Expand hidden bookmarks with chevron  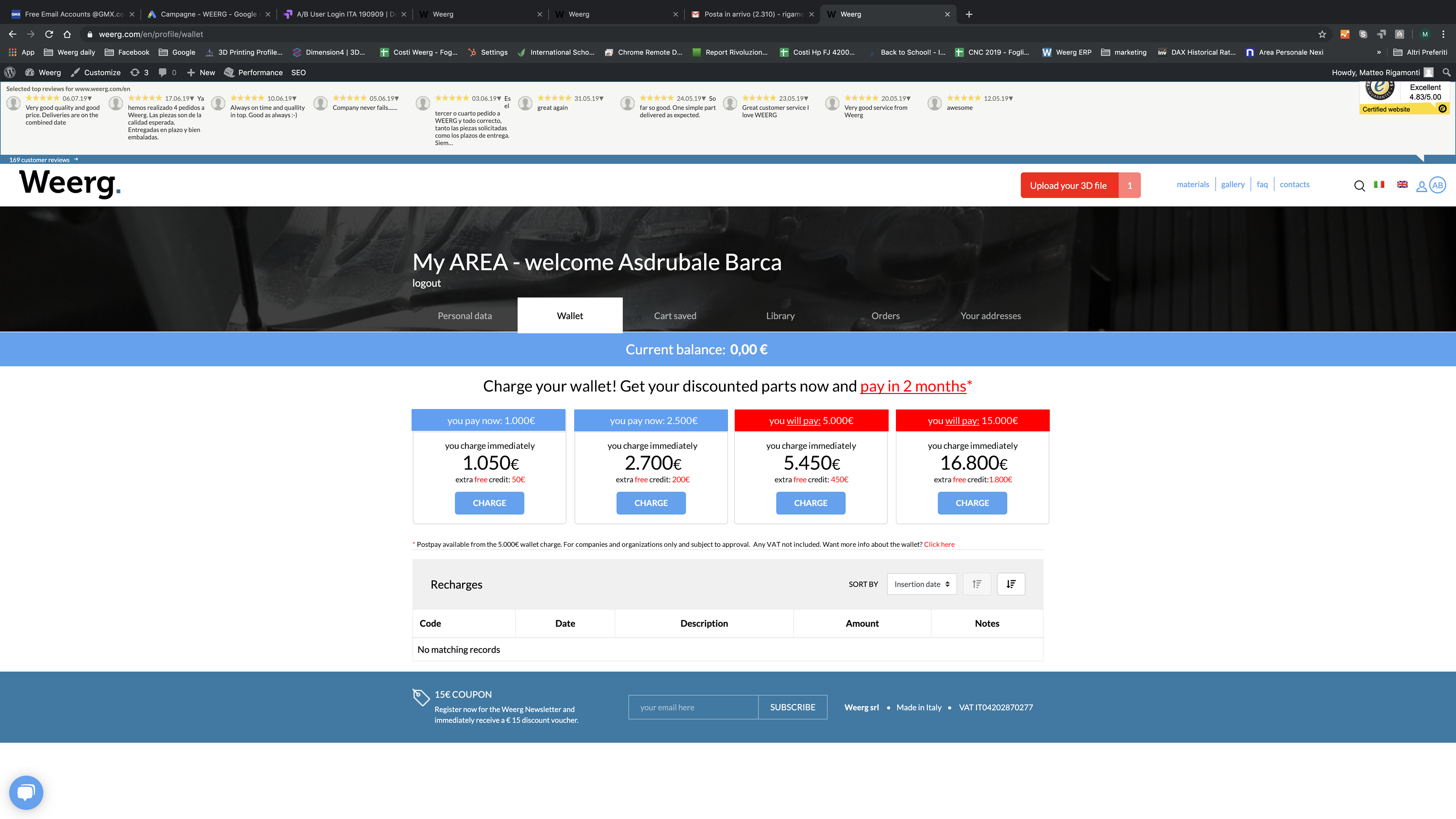(1379, 52)
